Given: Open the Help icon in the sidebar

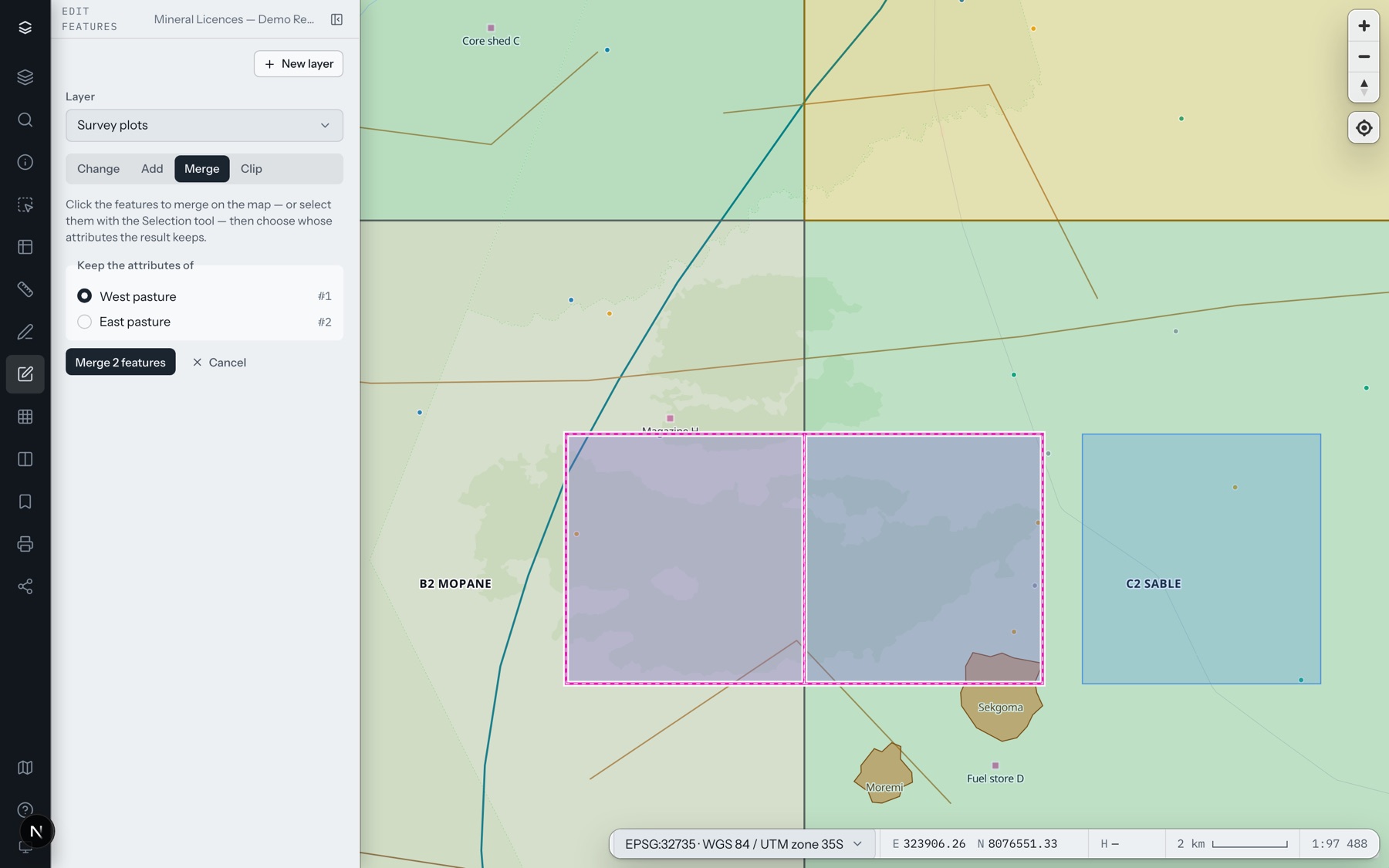Looking at the screenshot, I should tap(25, 809).
